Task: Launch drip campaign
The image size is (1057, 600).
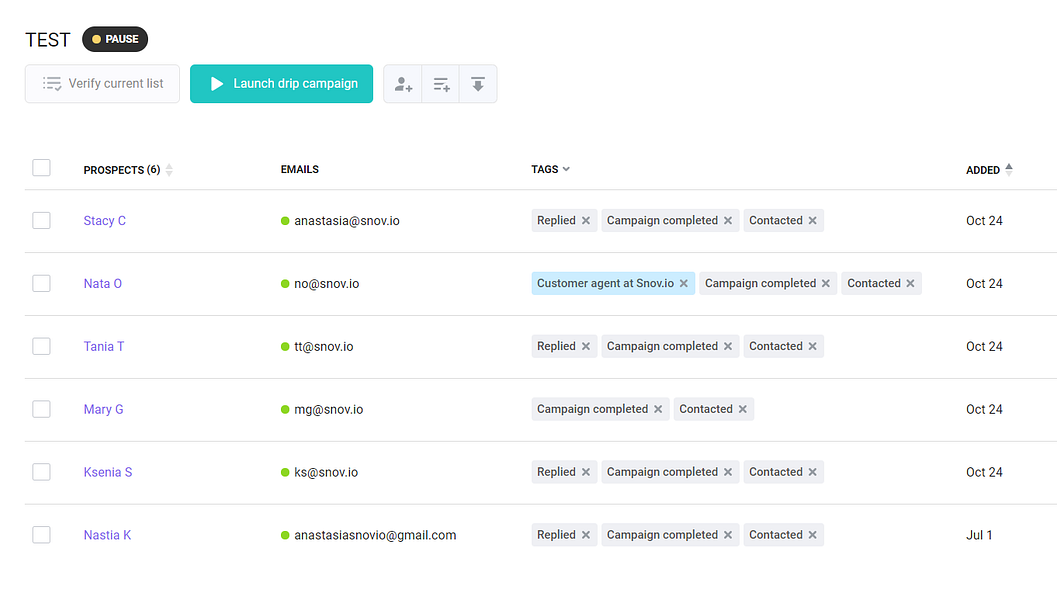Action: (x=282, y=84)
